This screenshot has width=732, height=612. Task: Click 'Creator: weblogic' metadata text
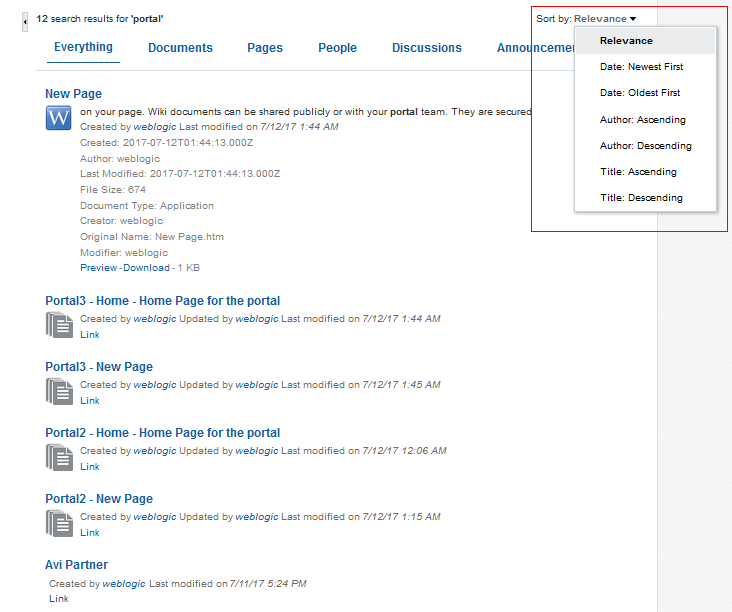coord(121,221)
